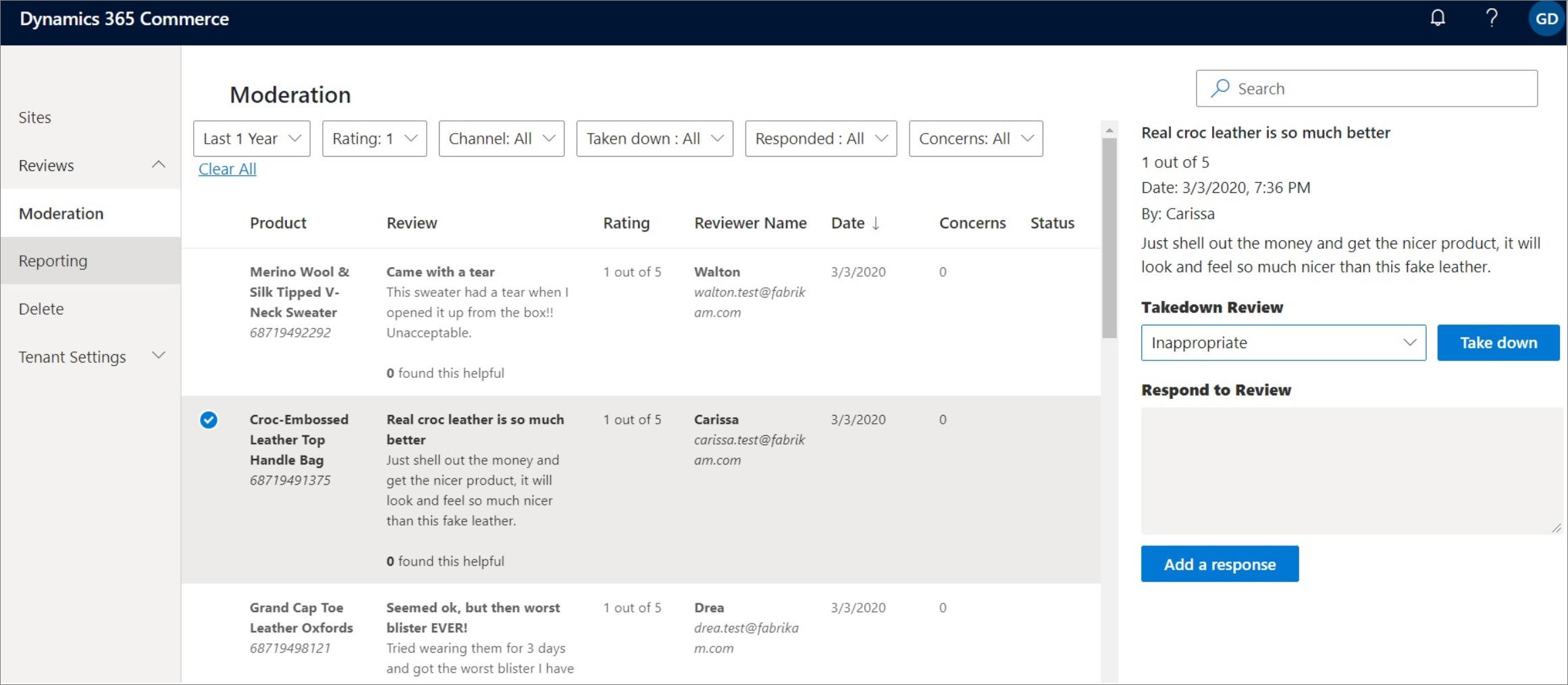The height and width of the screenshot is (685, 1568).
Task: Click 'By: Carissa' in detail pane
Action: [x=1178, y=214]
